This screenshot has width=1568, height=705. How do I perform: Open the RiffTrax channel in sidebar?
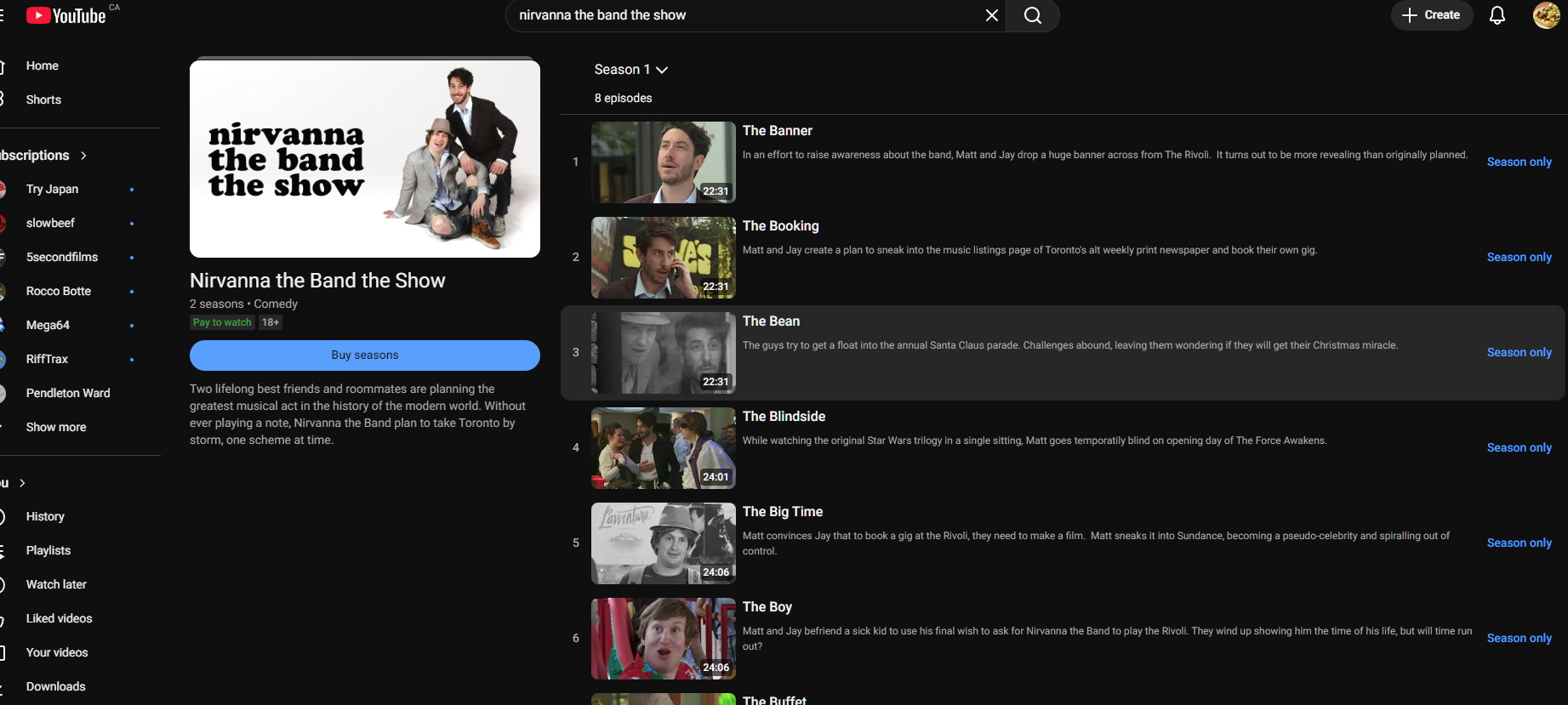coord(47,359)
